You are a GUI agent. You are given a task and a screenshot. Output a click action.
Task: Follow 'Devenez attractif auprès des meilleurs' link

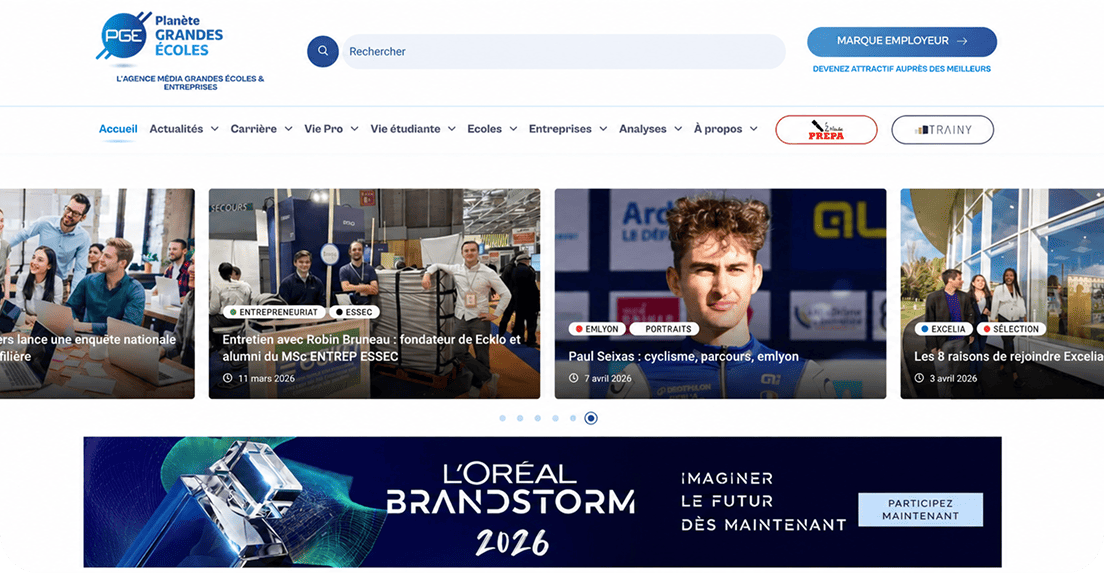(x=902, y=69)
